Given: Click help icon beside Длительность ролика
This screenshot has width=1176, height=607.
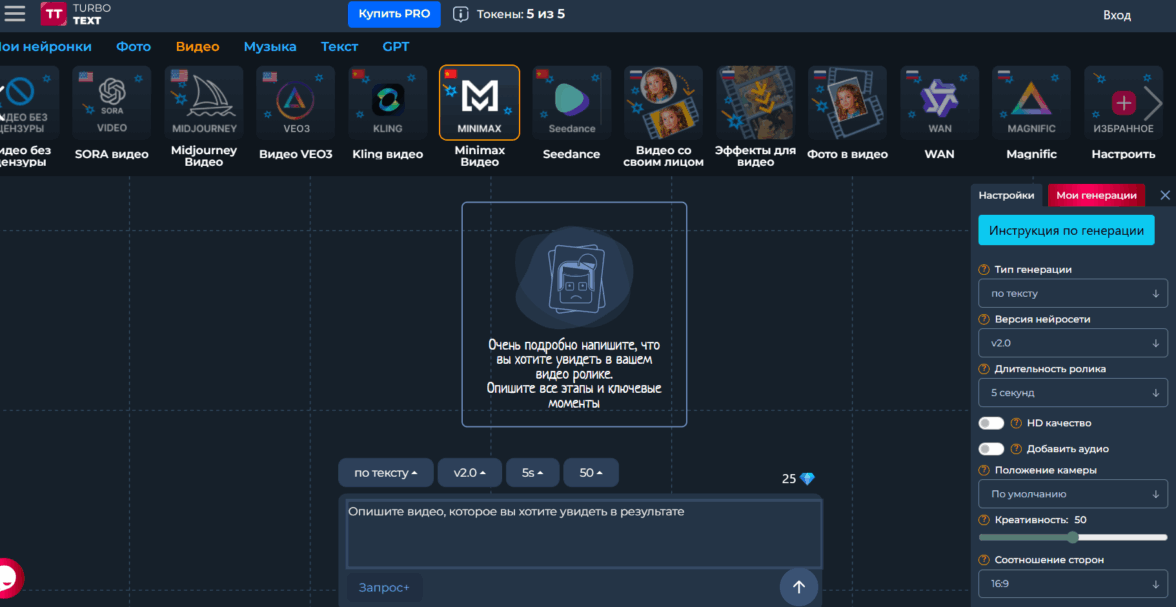Looking at the screenshot, I should click(984, 369).
